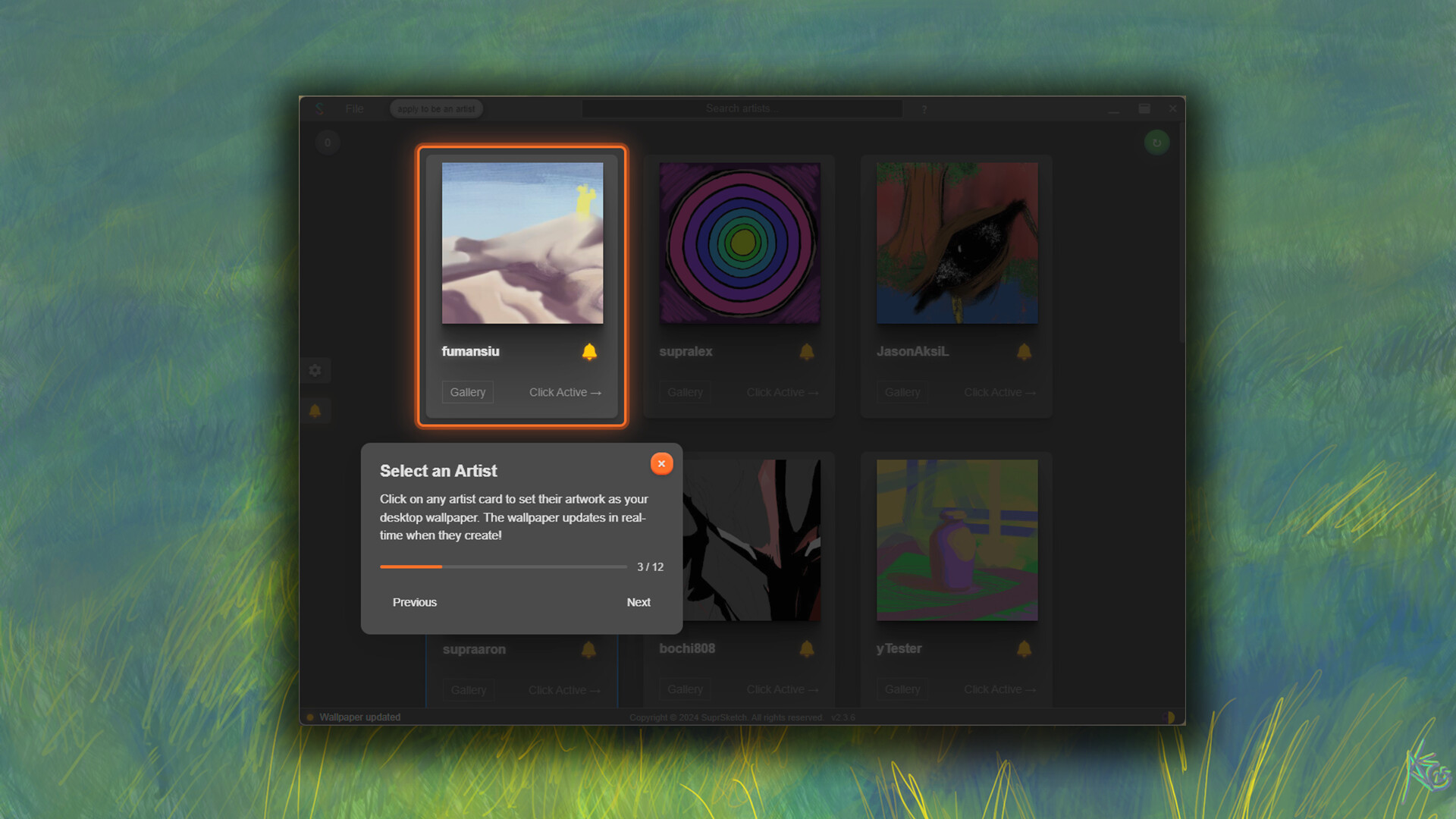
Task: Click 'Click Active' on the fumansiu card
Action: coord(564,392)
